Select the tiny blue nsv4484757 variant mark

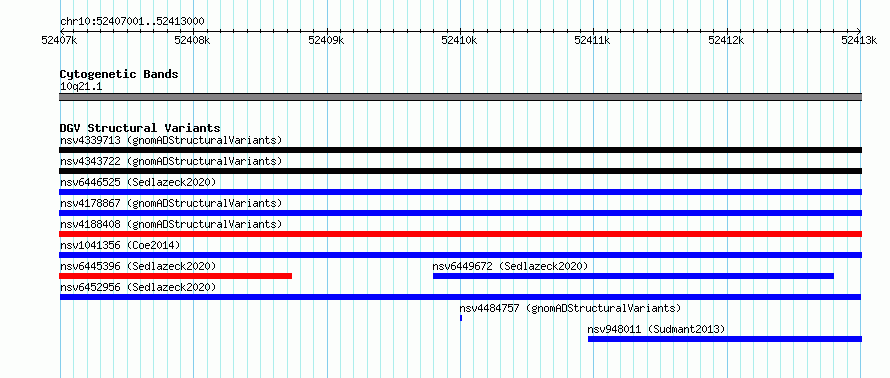[461, 318]
